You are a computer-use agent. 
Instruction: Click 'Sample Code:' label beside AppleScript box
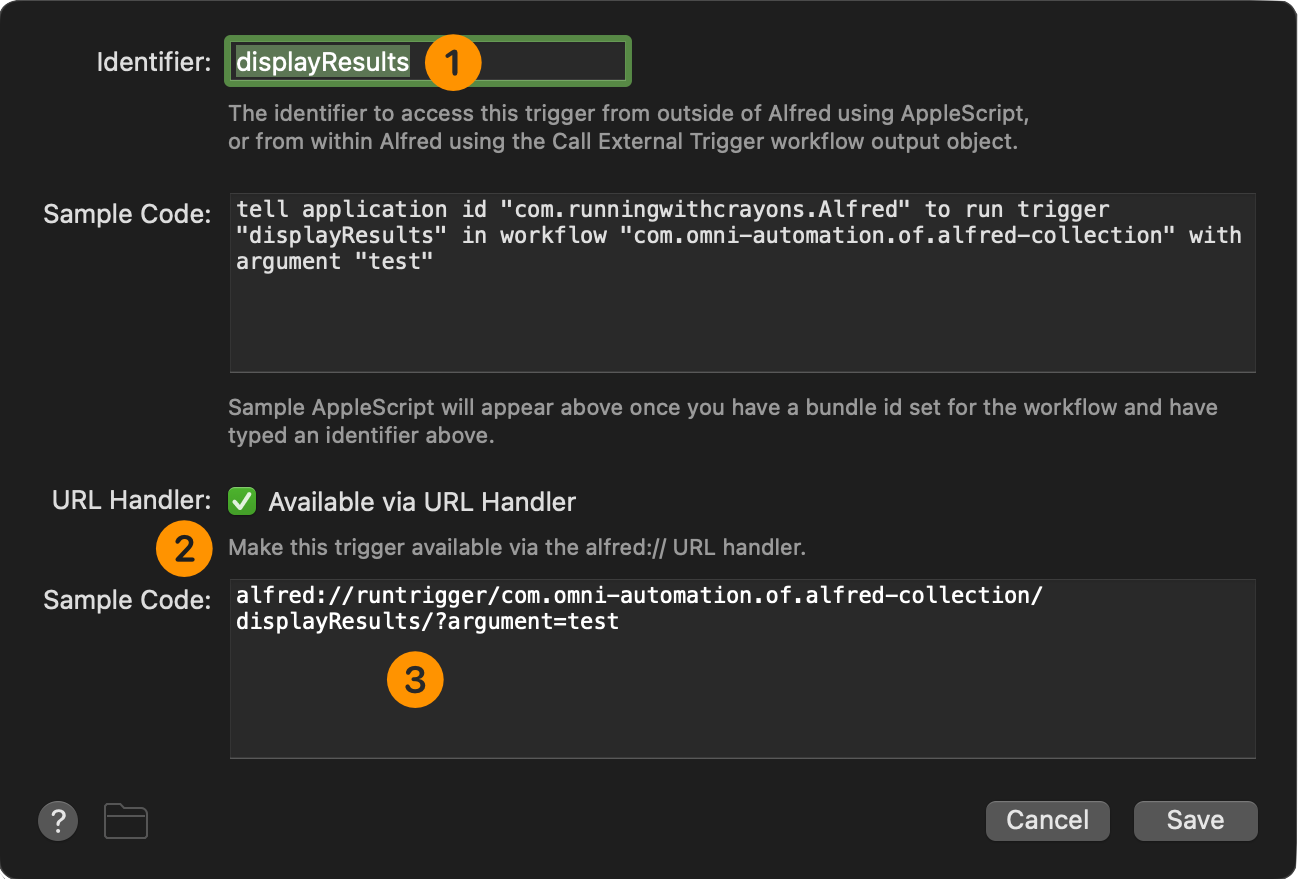(128, 214)
